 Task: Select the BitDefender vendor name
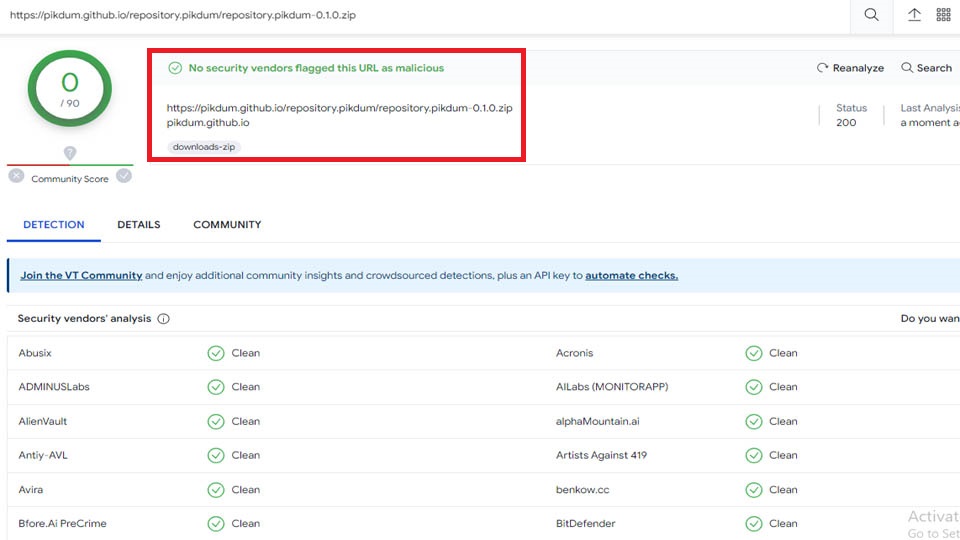click(x=585, y=523)
